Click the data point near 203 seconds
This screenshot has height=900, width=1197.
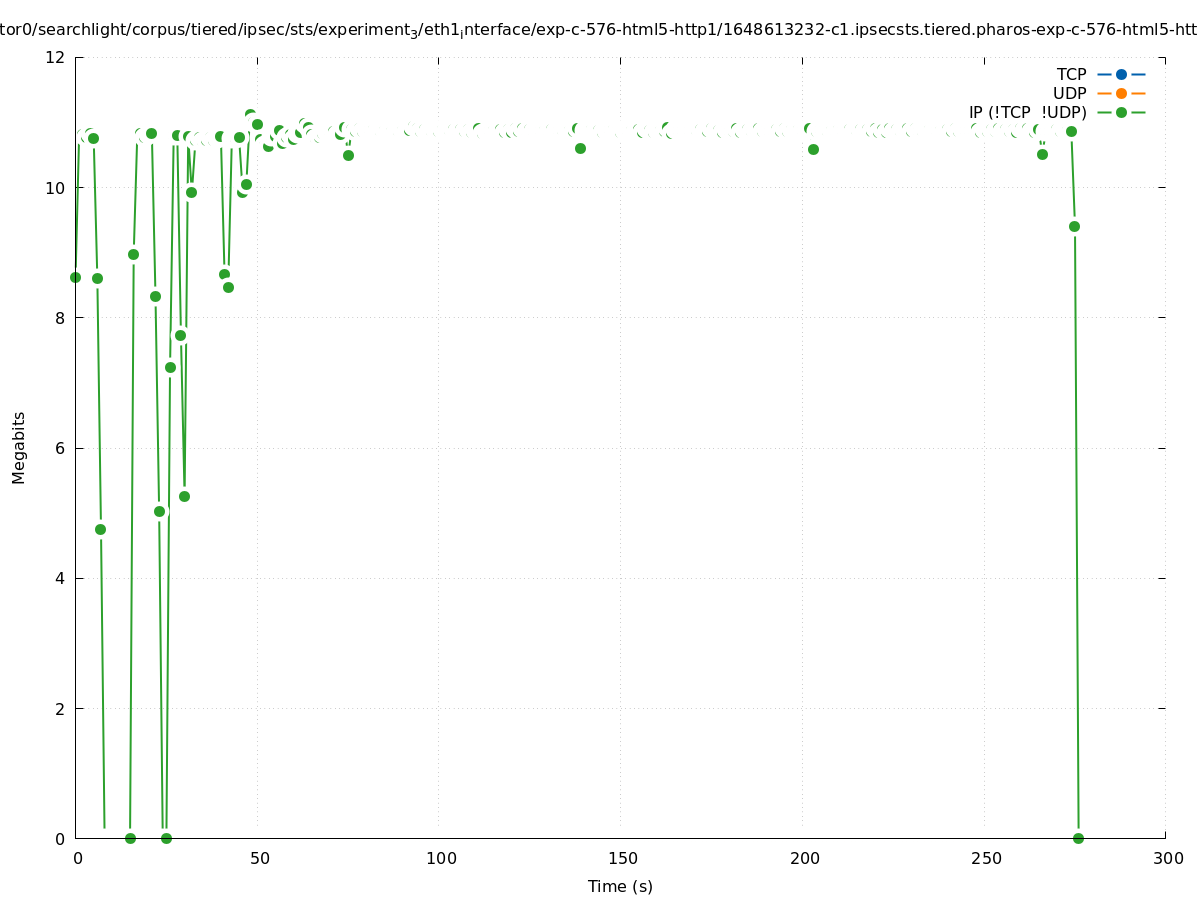coord(813,149)
